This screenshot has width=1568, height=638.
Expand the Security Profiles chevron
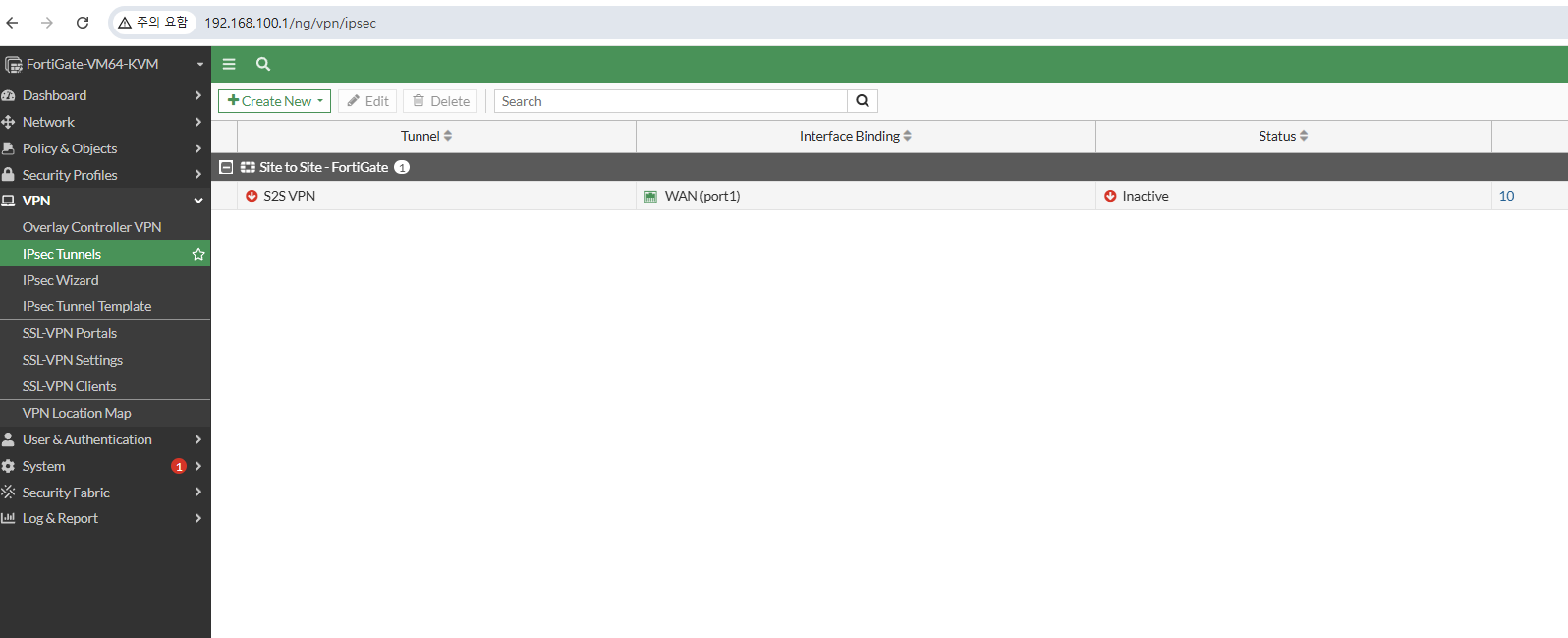[198, 175]
